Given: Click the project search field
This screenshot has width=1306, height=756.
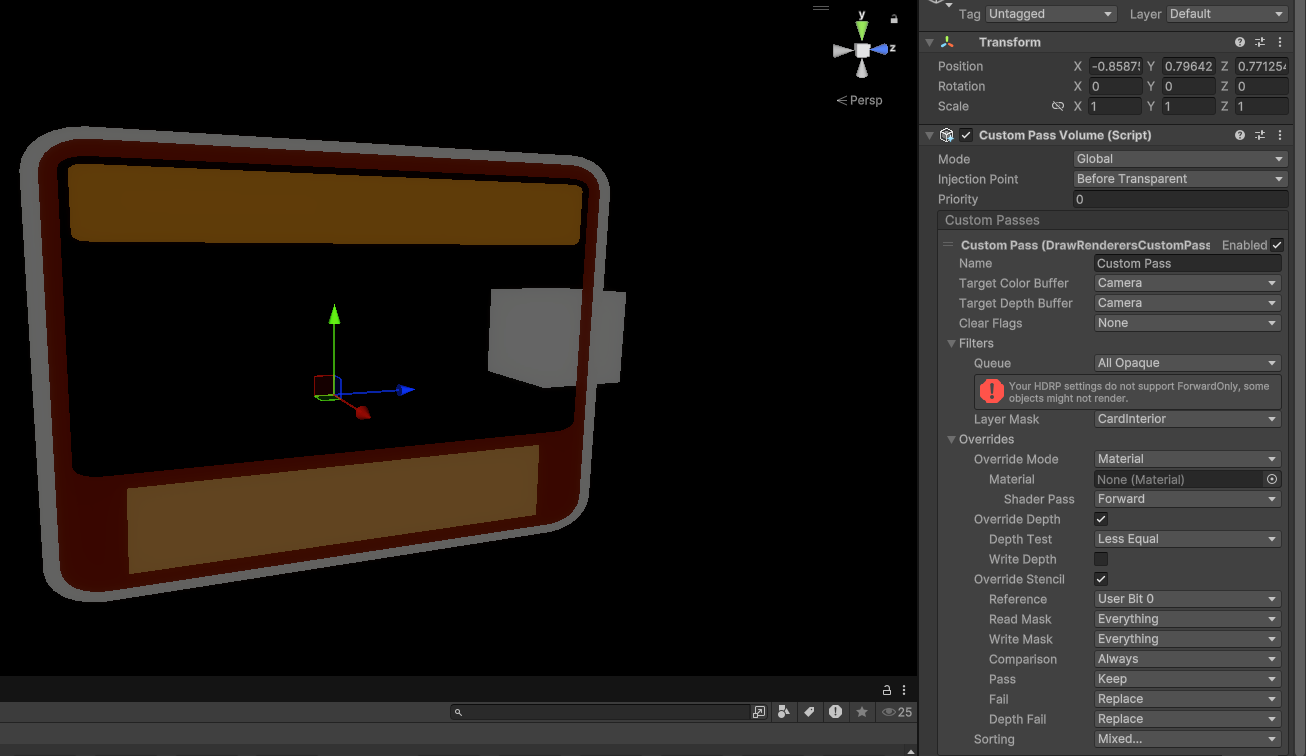Looking at the screenshot, I should point(600,711).
